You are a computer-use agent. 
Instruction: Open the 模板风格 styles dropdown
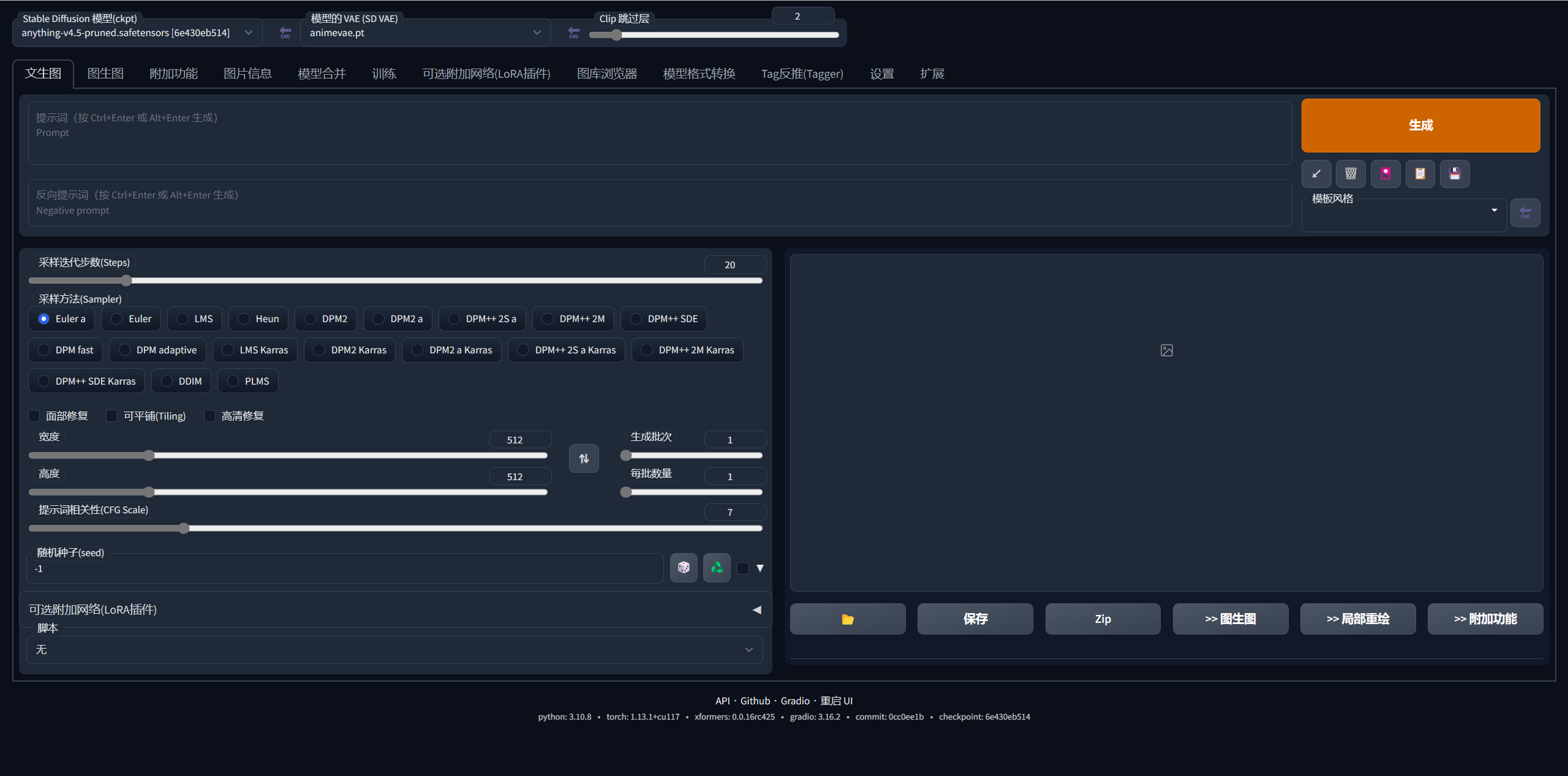click(1404, 214)
